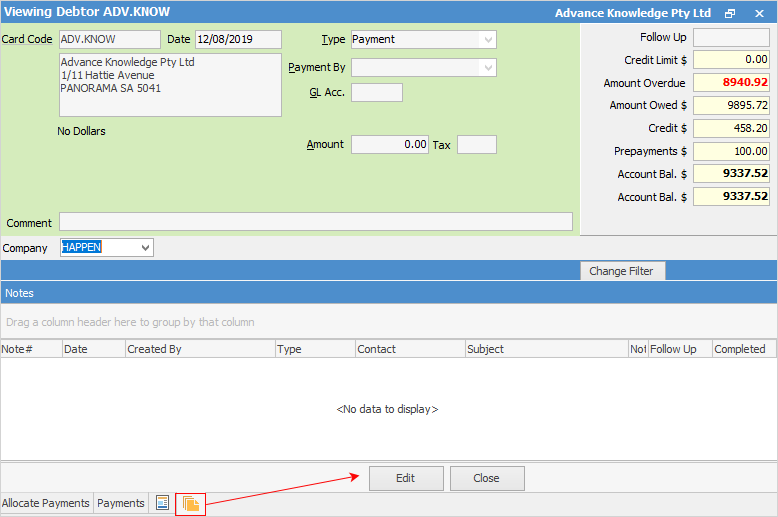Click the GL Acc. input field
This screenshot has height=517, width=778.
[377, 92]
